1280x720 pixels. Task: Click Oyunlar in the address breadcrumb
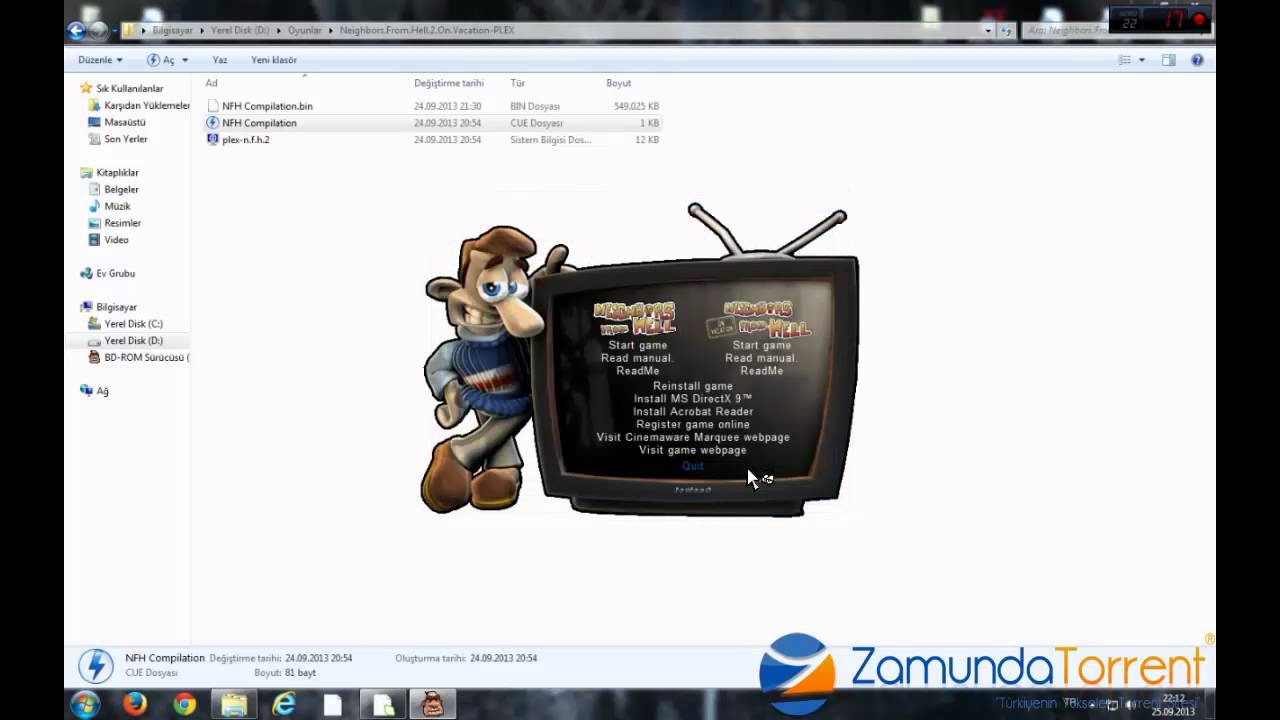coord(305,30)
